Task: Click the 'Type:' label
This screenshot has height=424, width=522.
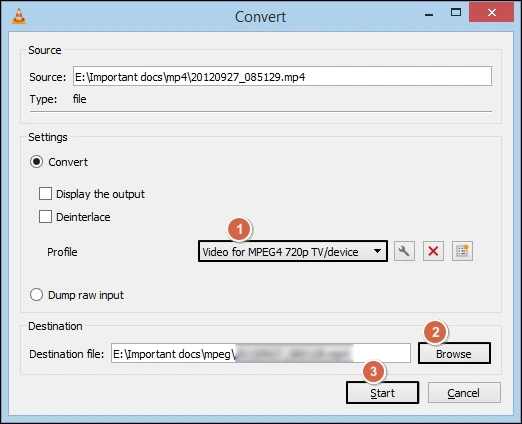Action: coord(43,99)
